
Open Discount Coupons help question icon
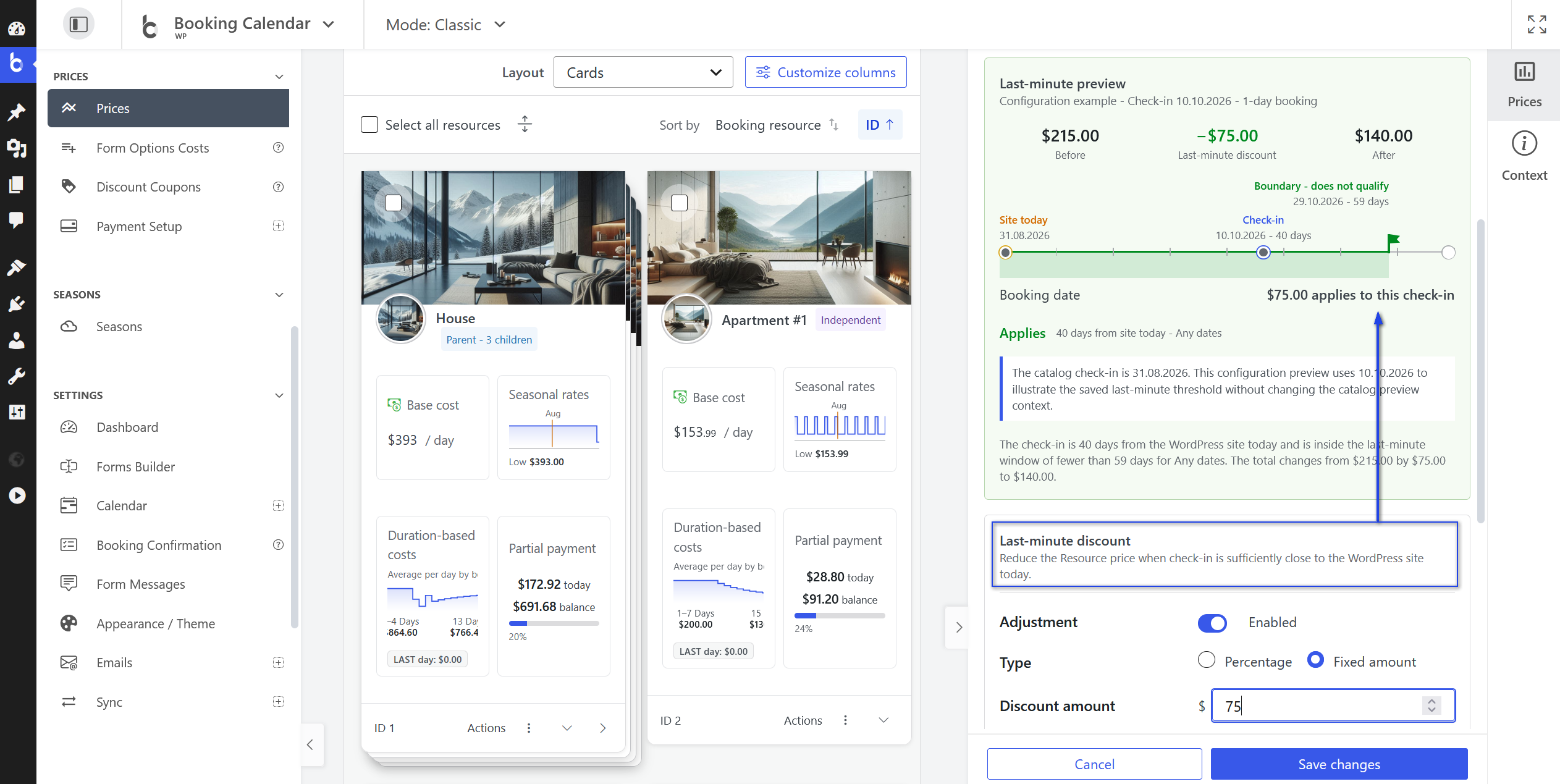278,187
